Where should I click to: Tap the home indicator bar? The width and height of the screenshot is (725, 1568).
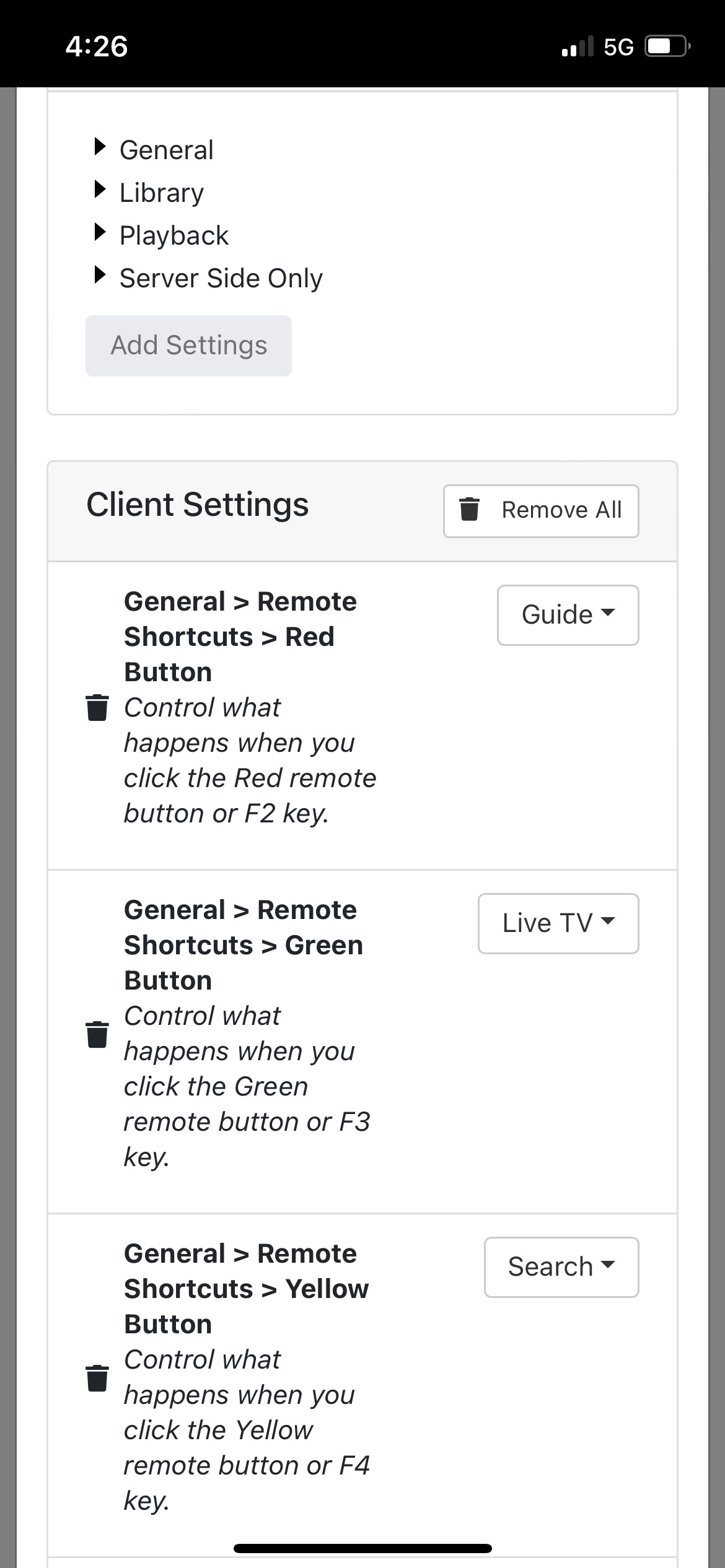tap(362, 1548)
